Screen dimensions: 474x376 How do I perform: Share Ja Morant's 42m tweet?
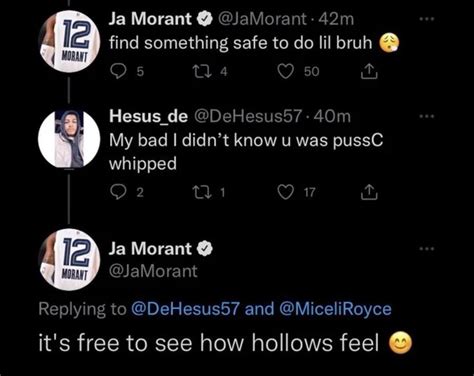point(369,71)
